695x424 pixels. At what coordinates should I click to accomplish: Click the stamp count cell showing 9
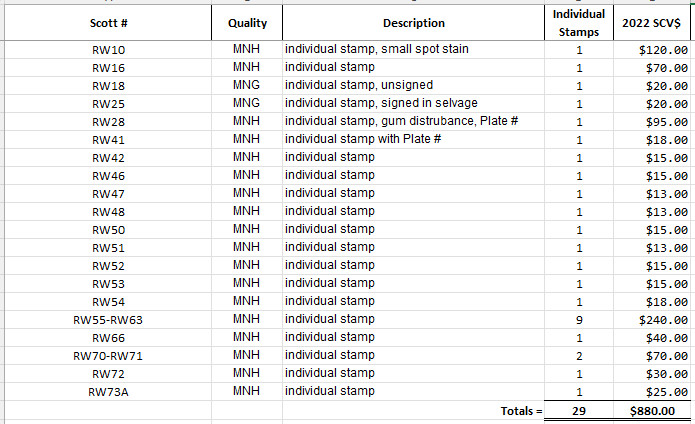[578, 320]
